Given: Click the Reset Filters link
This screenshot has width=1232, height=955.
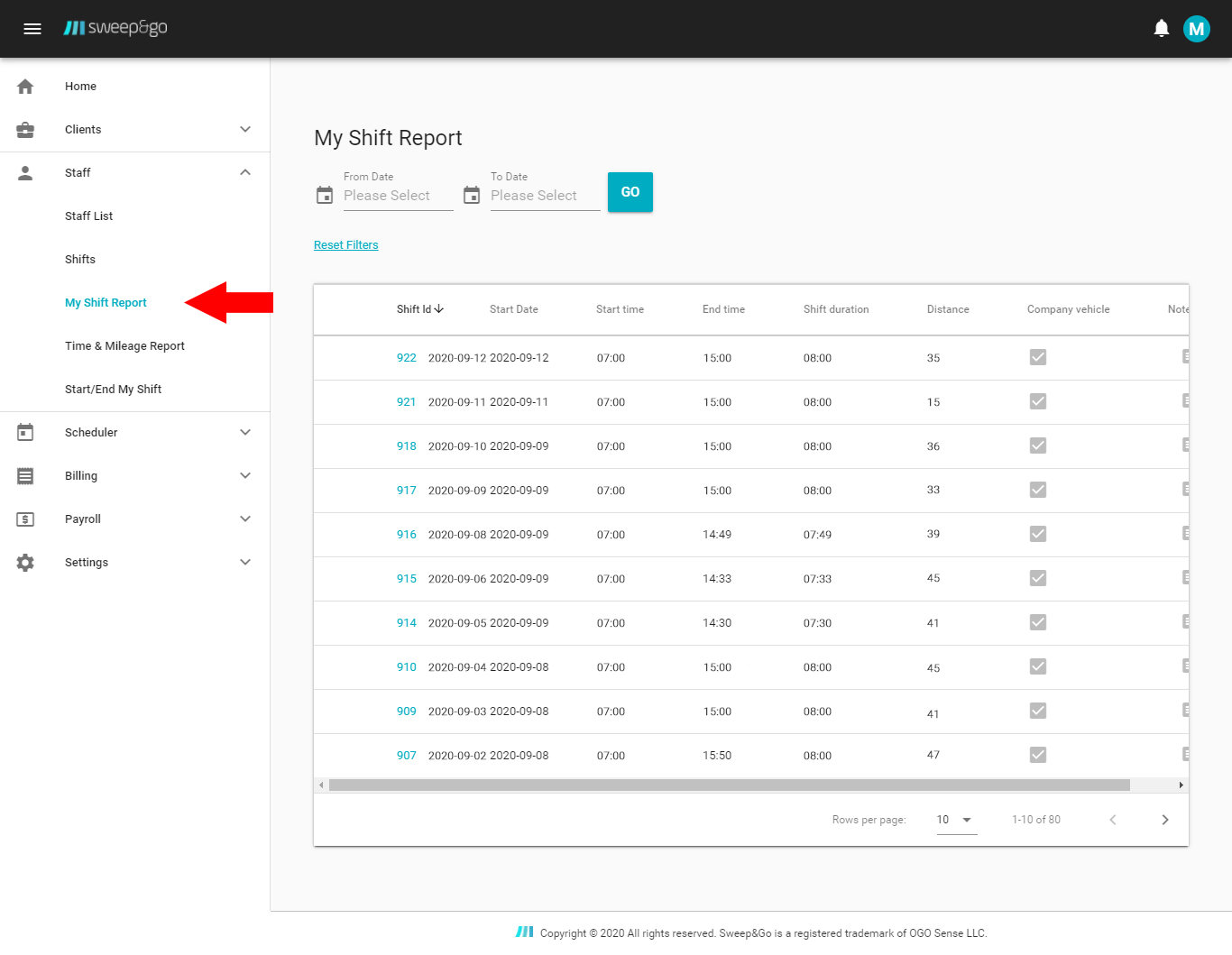Looking at the screenshot, I should [x=345, y=245].
